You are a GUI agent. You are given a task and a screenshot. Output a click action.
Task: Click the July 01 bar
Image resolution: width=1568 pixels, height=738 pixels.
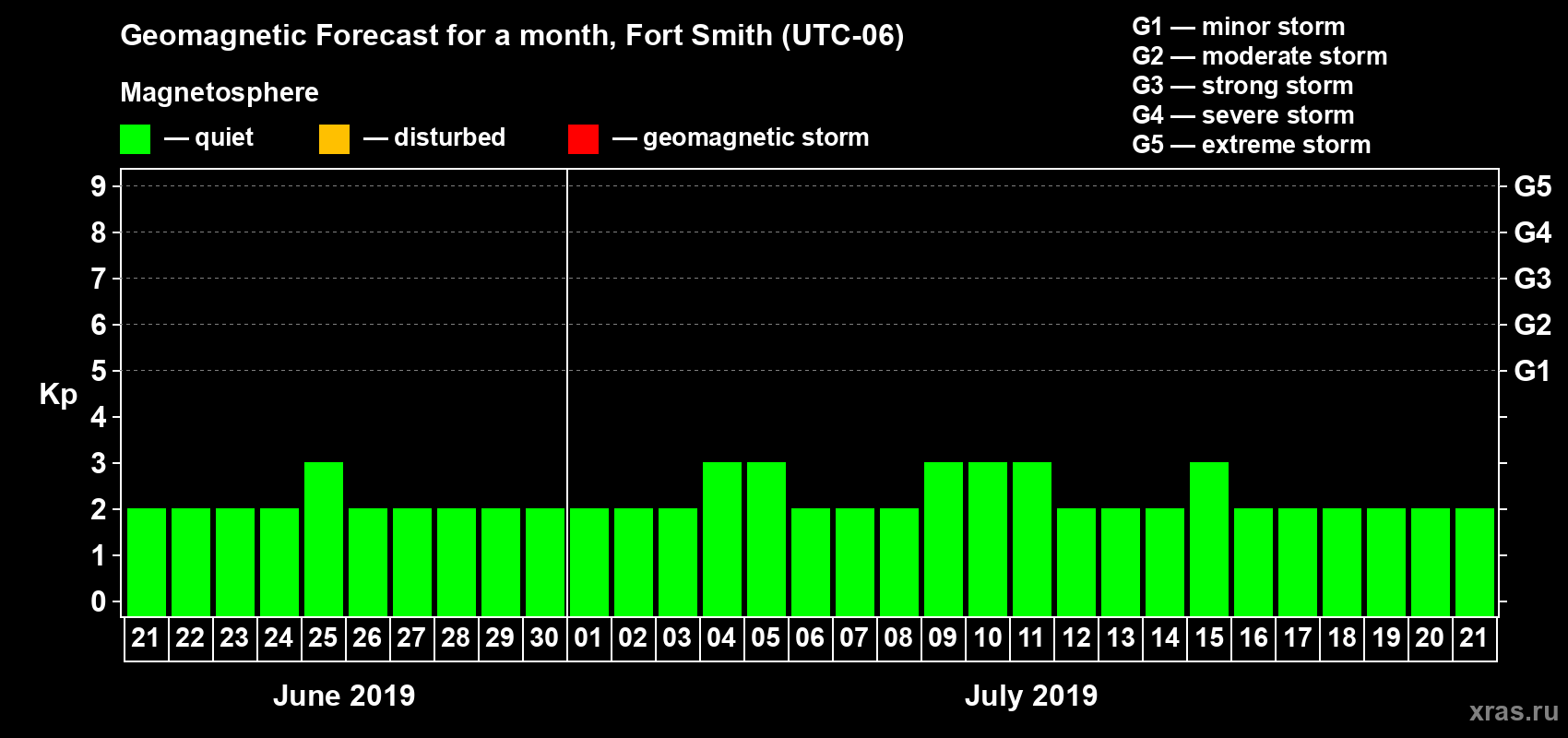coord(589,562)
